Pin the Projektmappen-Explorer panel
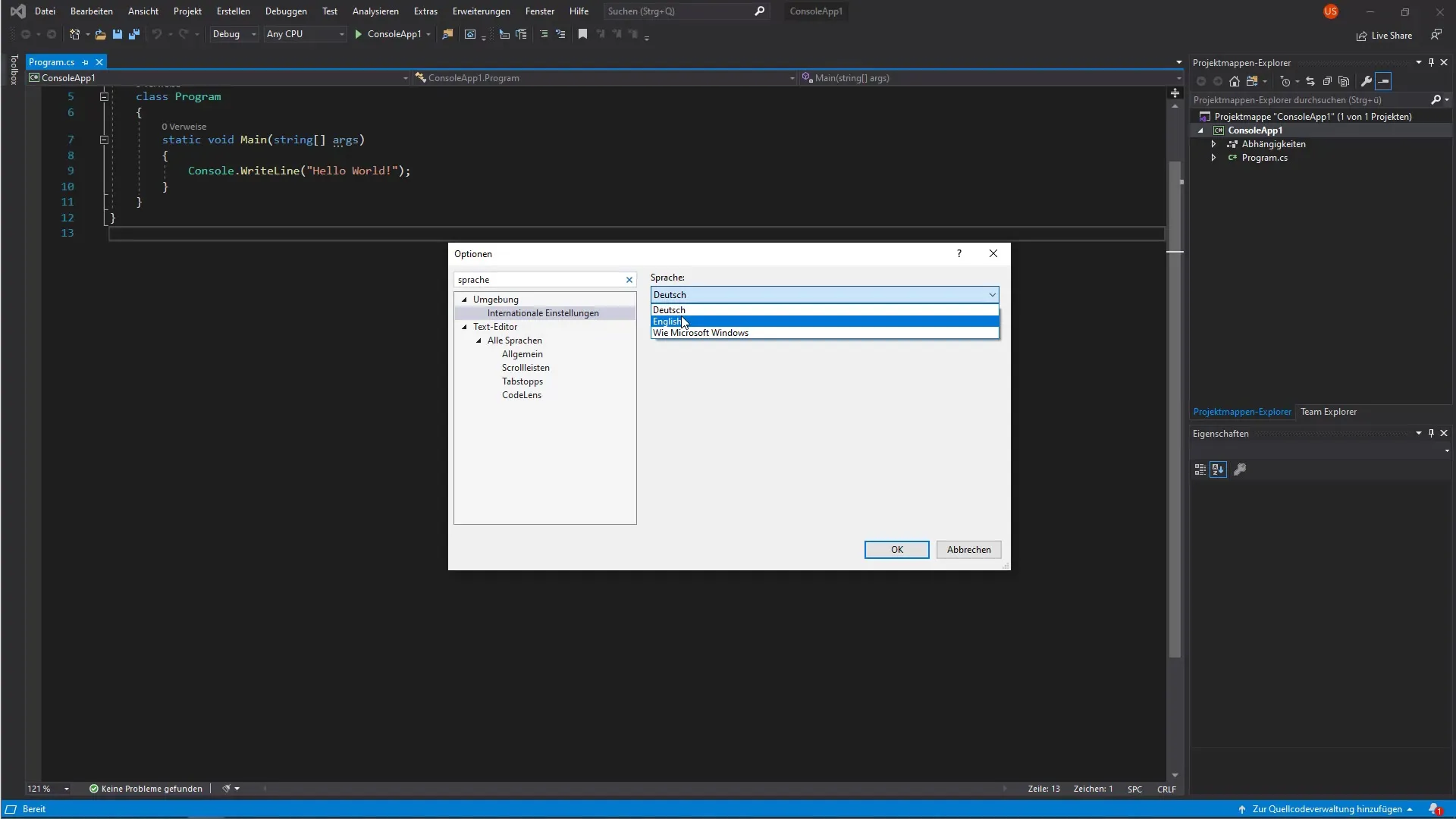The width and height of the screenshot is (1456, 819). (x=1431, y=62)
